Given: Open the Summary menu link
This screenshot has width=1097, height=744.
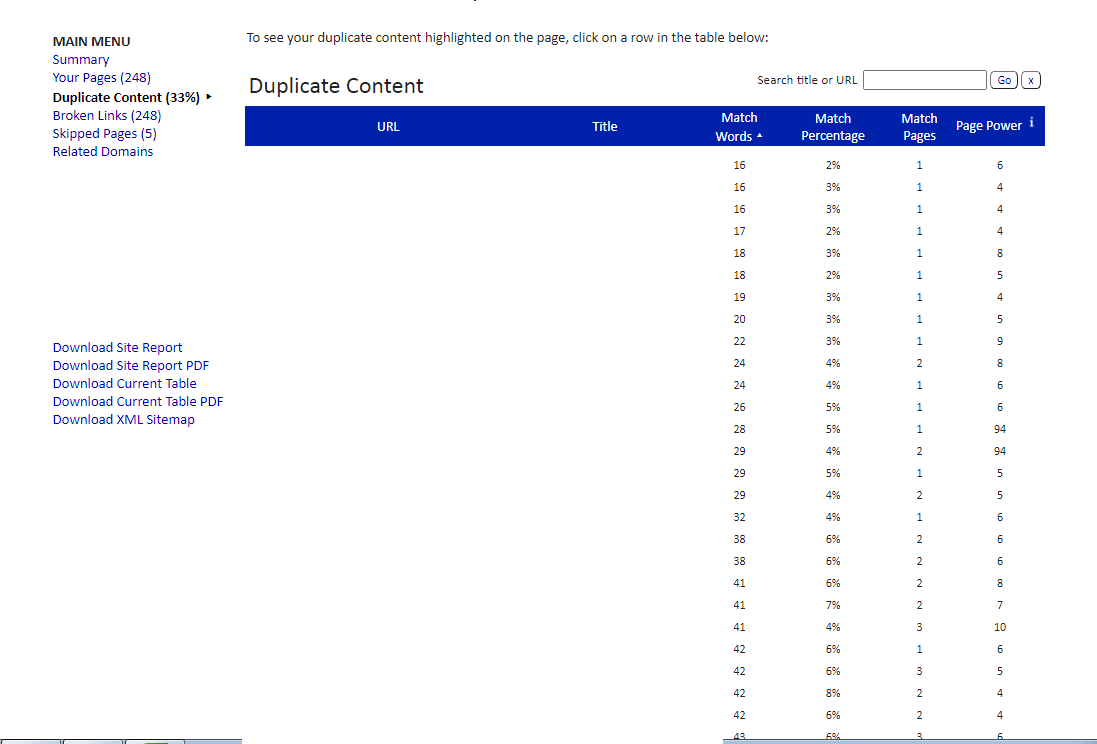Looking at the screenshot, I should coord(80,59).
